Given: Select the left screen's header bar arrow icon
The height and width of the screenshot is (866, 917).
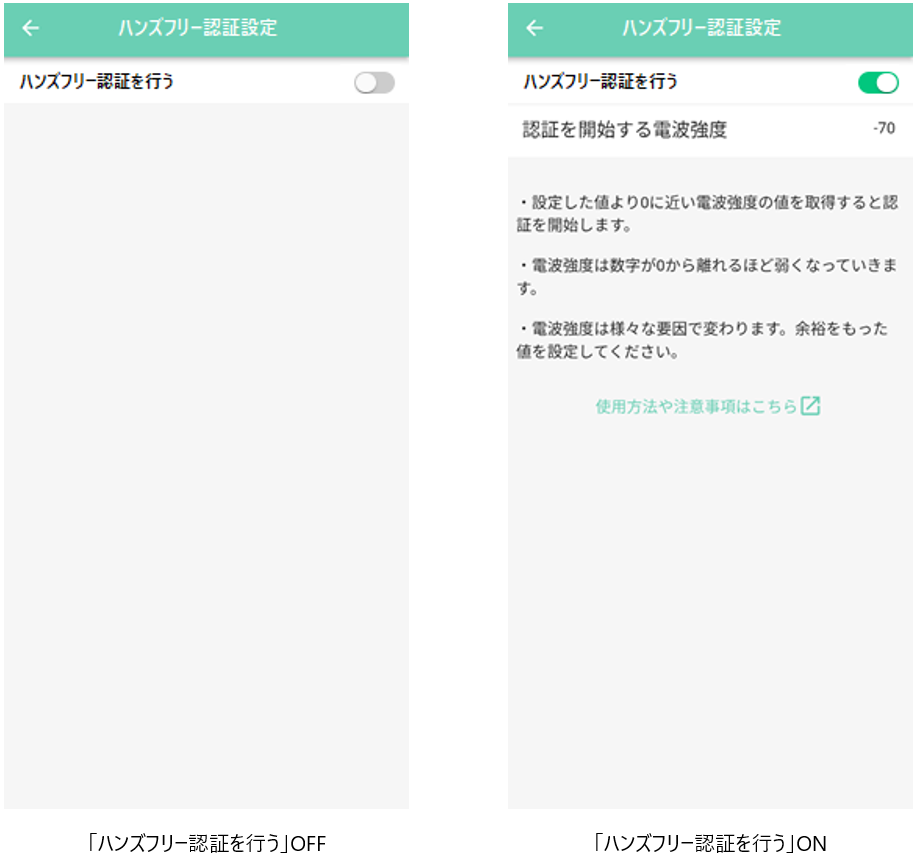Looking at the screenshot, I should (31, 29).
